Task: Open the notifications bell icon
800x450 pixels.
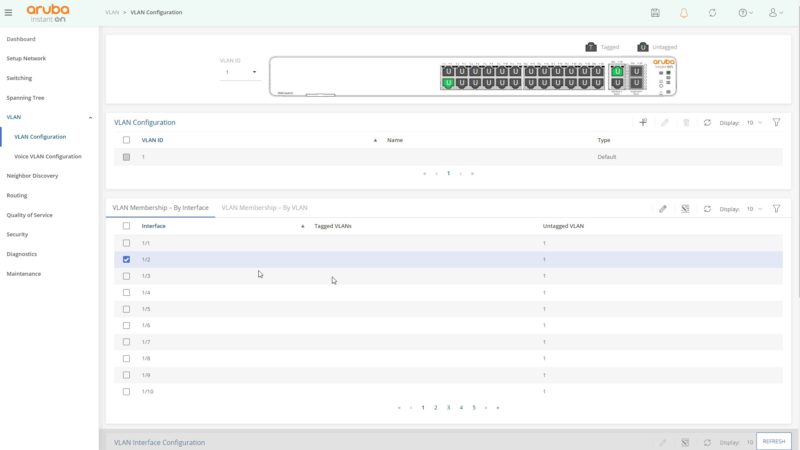Action: 684,13
